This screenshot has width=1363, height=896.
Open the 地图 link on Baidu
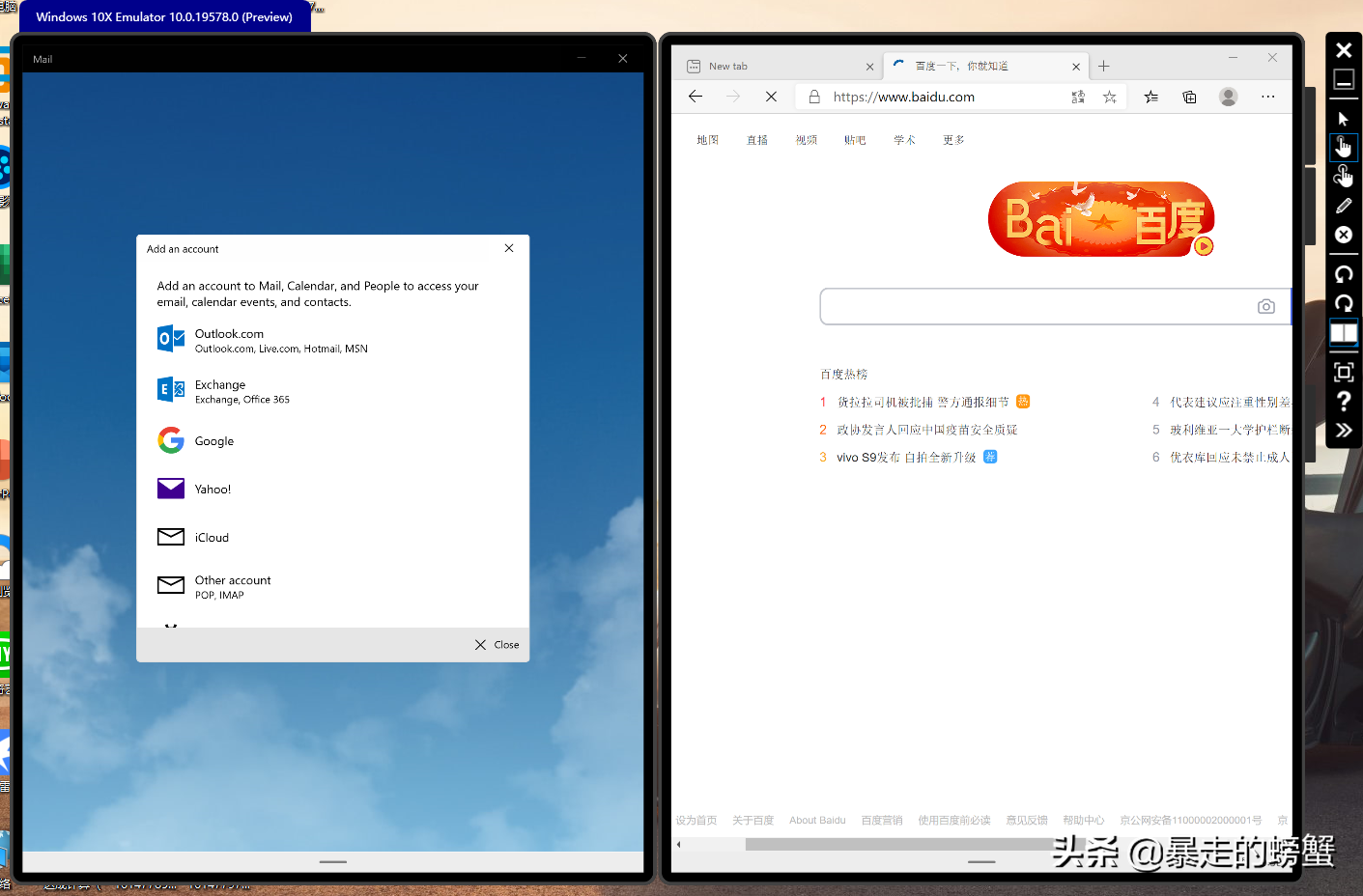[x=708, y=140]
